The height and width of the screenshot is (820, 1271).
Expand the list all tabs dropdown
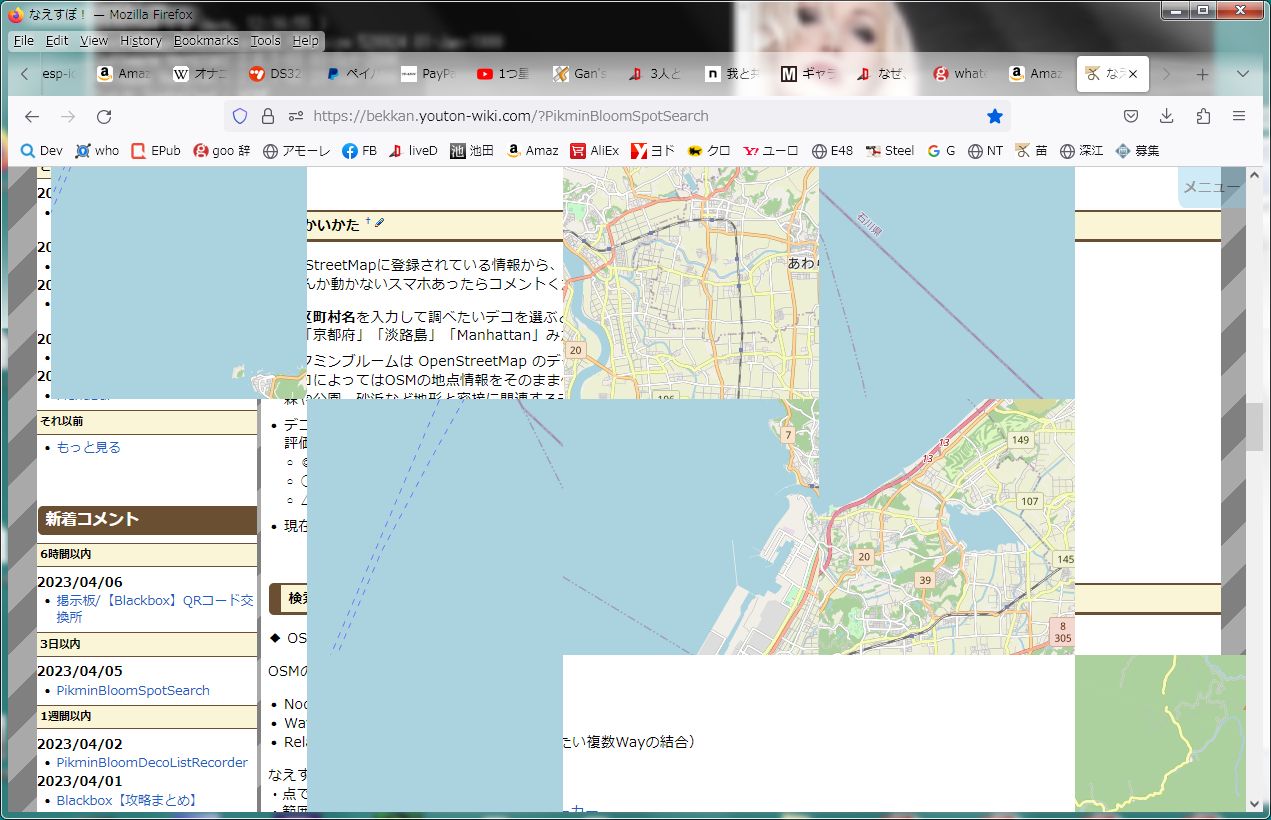pyautogui.click(x=1243, y=74)
